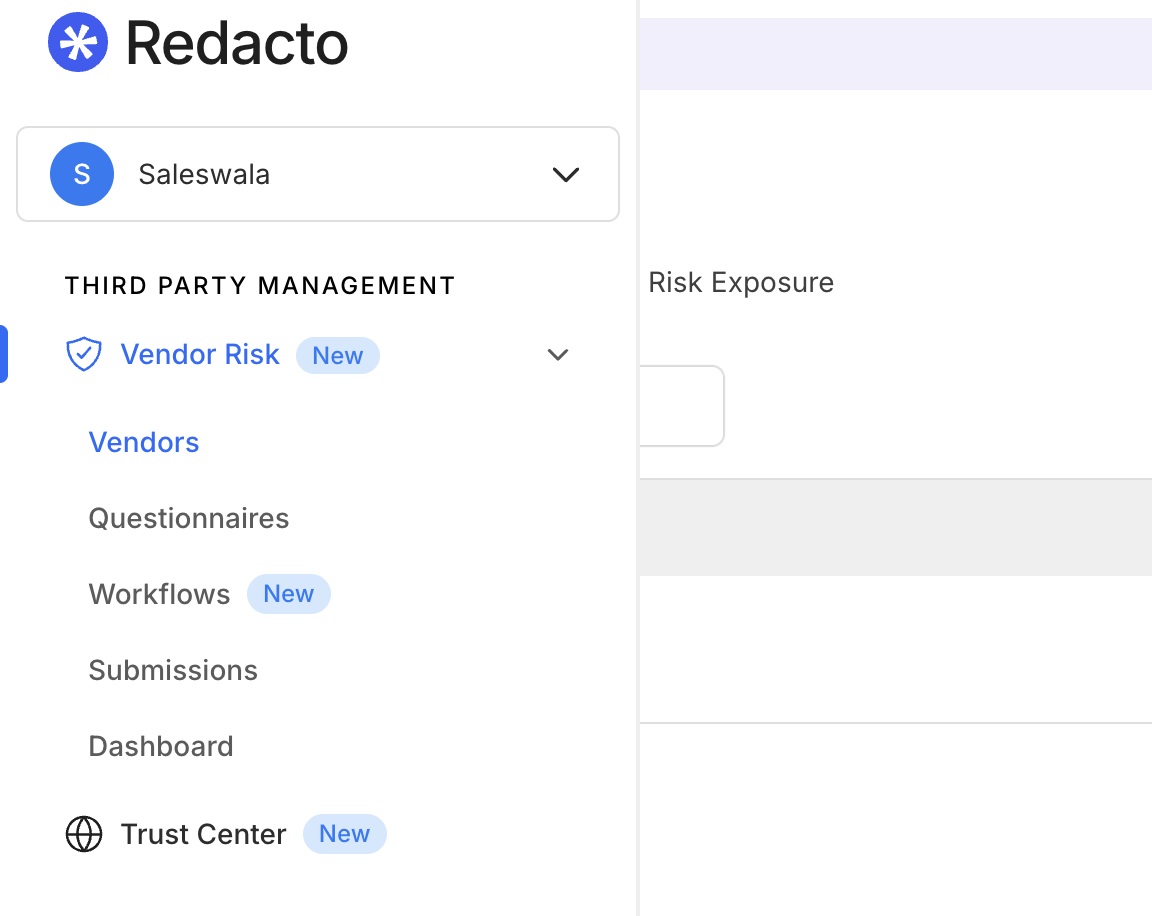Click the blue Saleswala avatar circle
This screenshot has width=1152, height=916.
82,174
